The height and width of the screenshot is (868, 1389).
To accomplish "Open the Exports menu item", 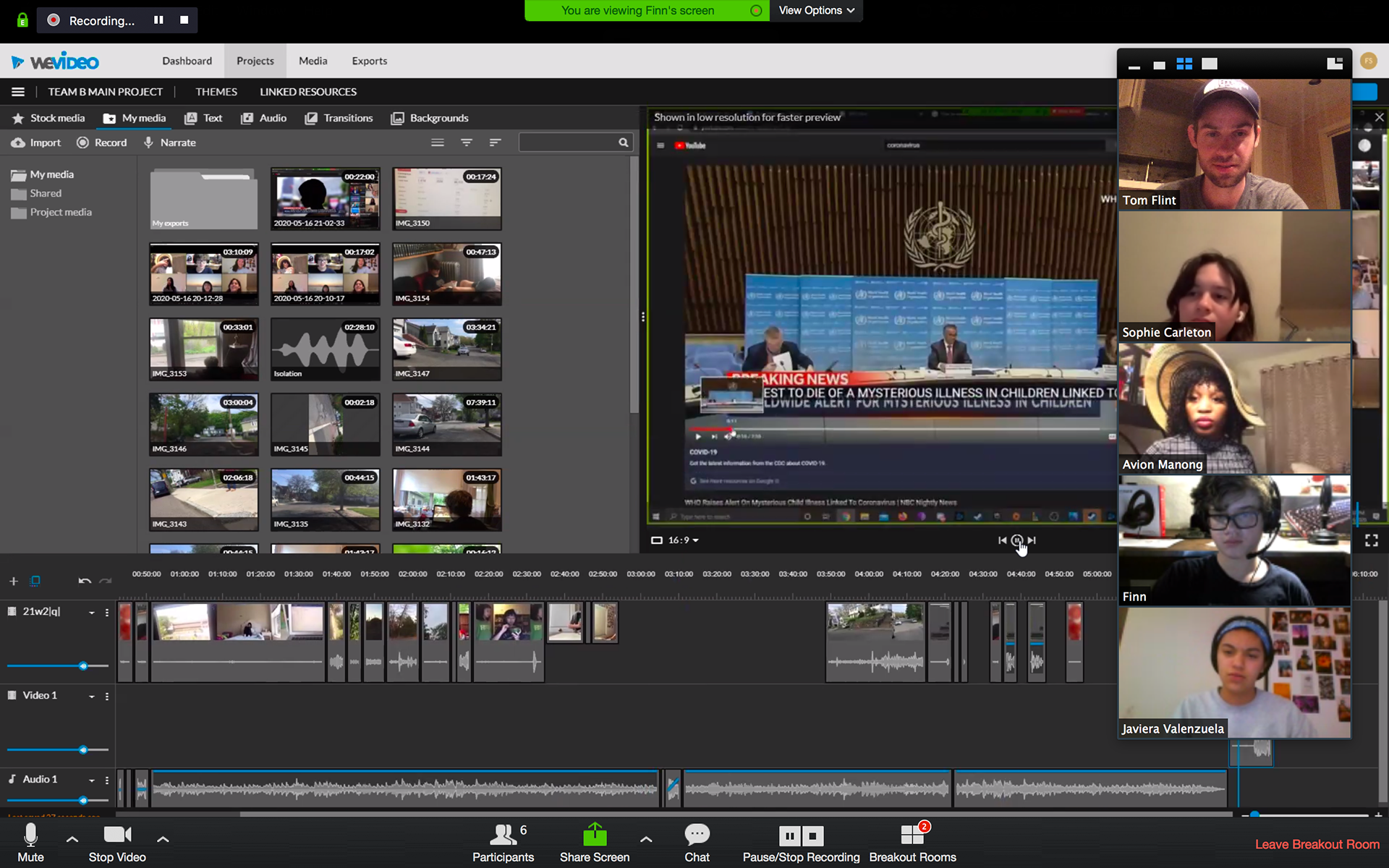I will [369, 61].
